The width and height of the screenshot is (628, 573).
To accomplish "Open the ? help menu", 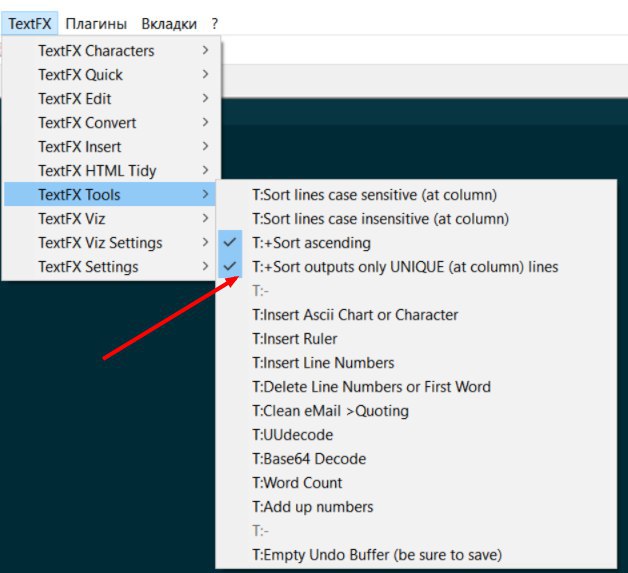I will click(215, 24).
